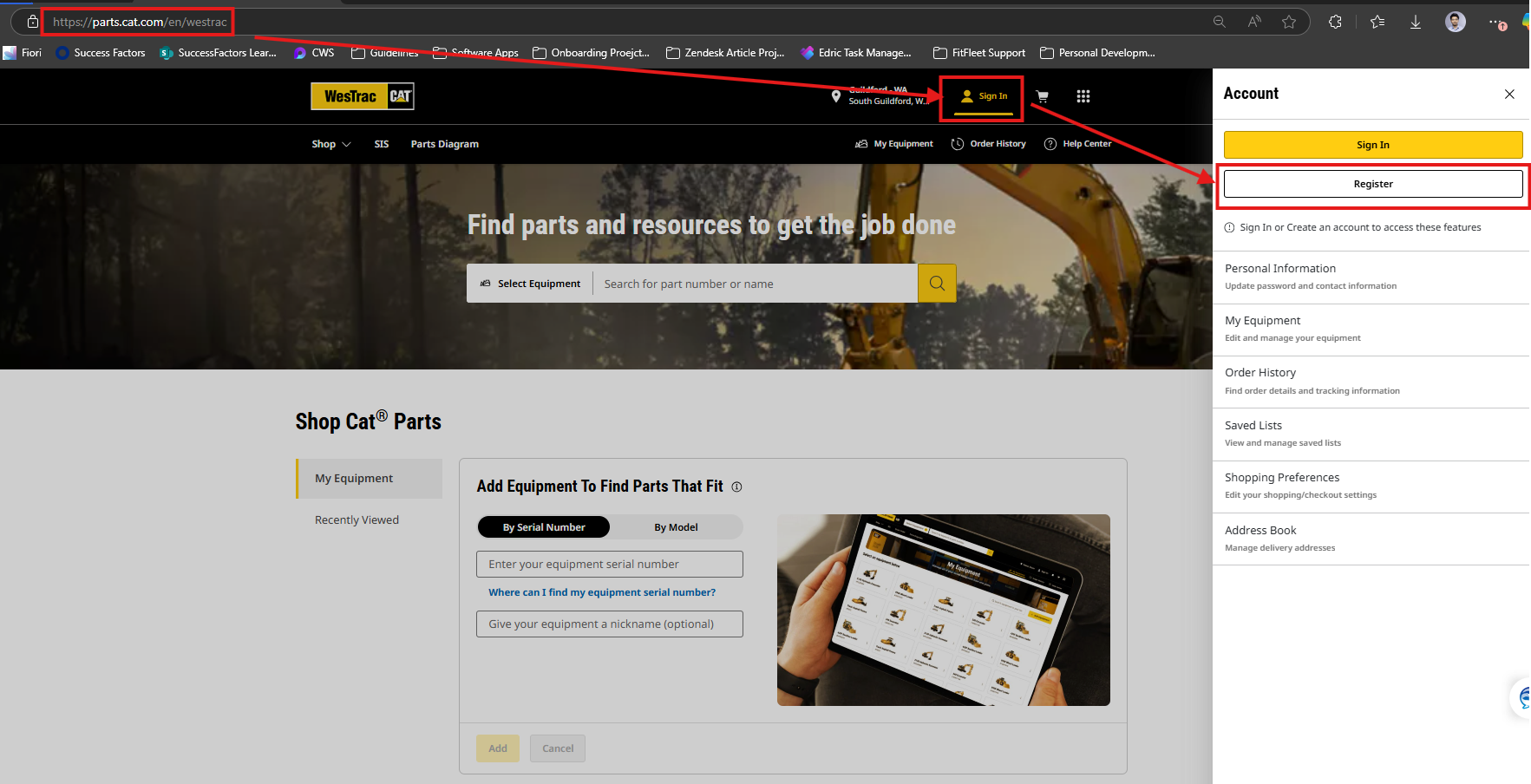This screenshot has width=1531, height=784.
Task: Expand the Shop dropdown menu
Action: [331, 144]
